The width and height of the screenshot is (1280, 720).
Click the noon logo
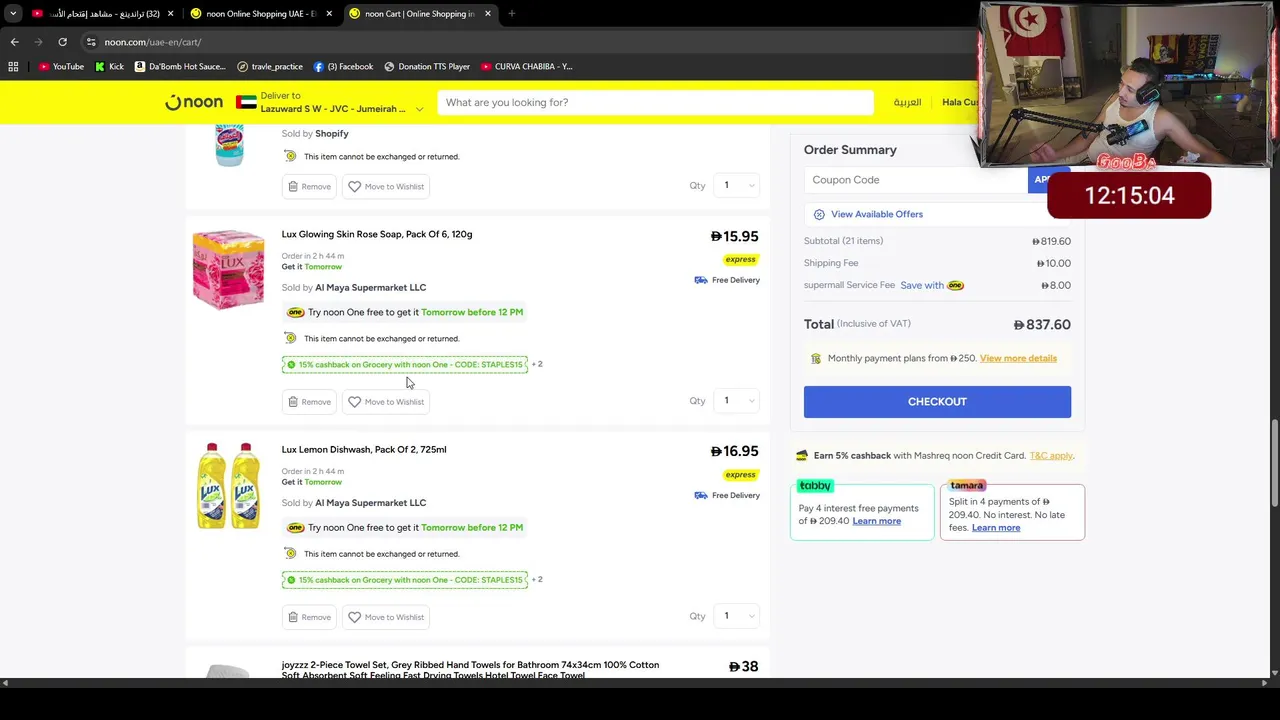point(194,102)
